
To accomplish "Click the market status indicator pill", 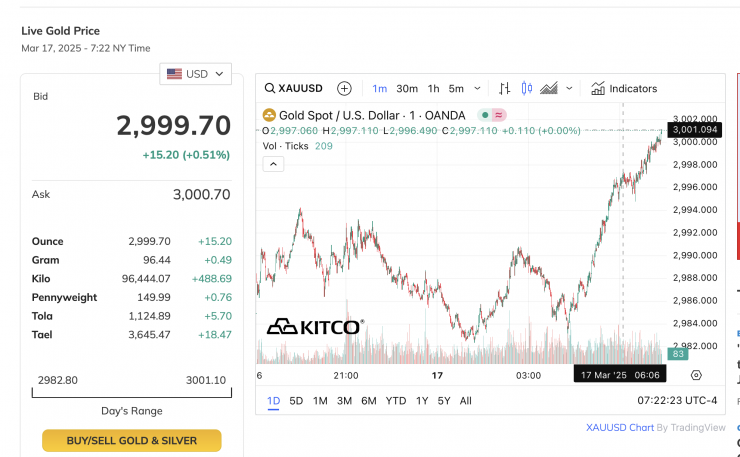I will [492, 115].
